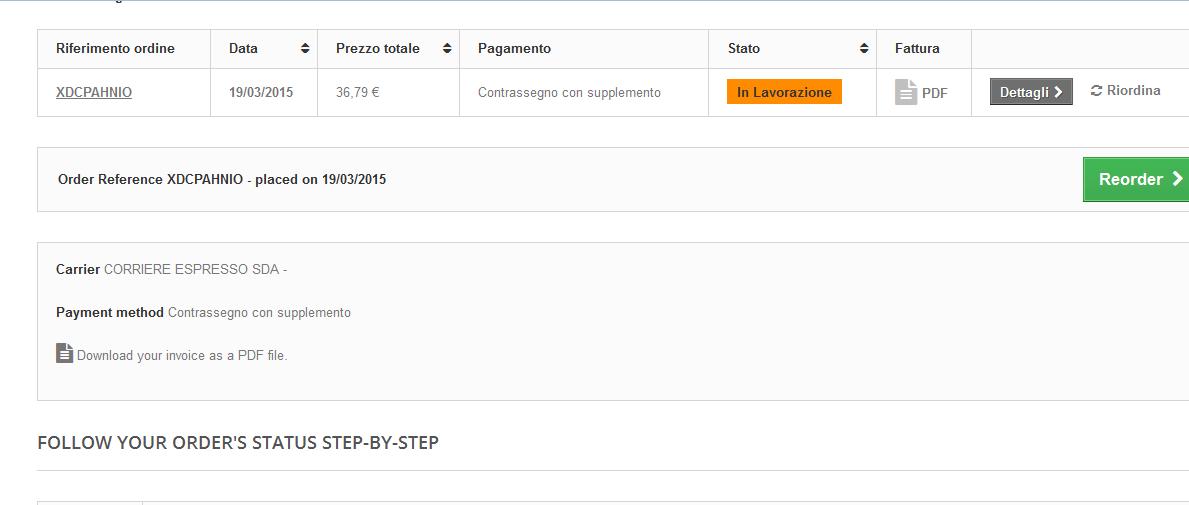The height and width of the screenshot is (505, 1189).
Task: Click the invoice file icon beside Download text
Action: click(64, 353)
